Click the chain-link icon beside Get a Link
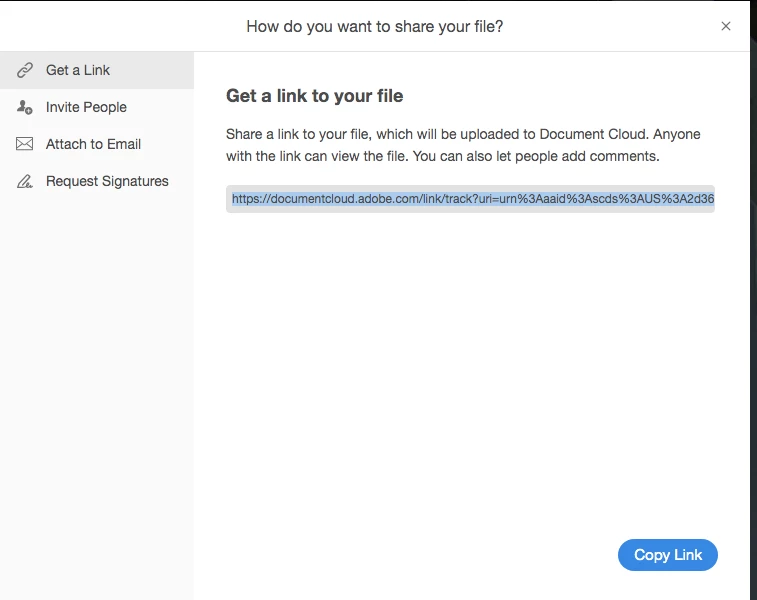757x600 pixels. point(25,70)
